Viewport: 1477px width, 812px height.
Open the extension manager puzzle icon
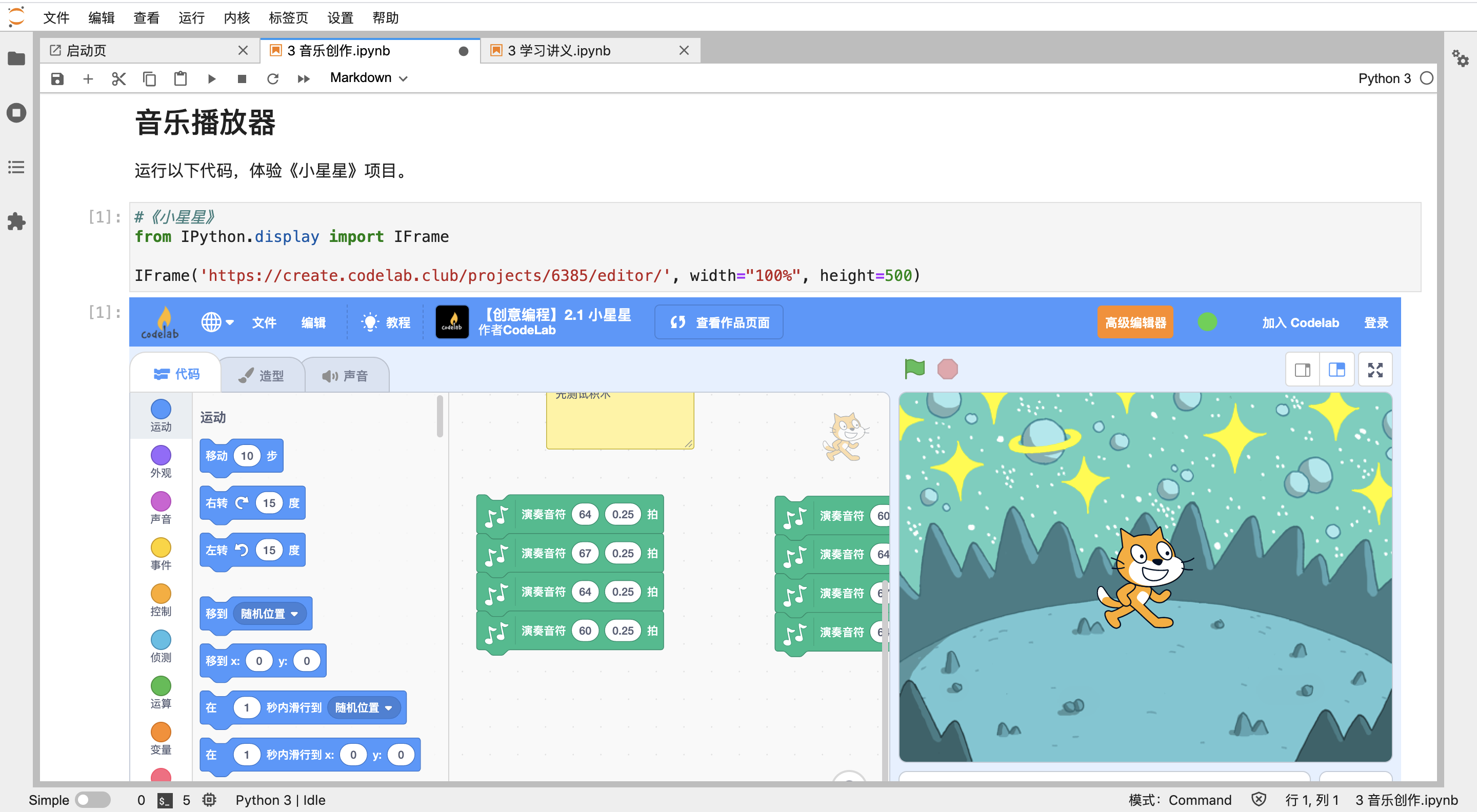pos(16,221)
